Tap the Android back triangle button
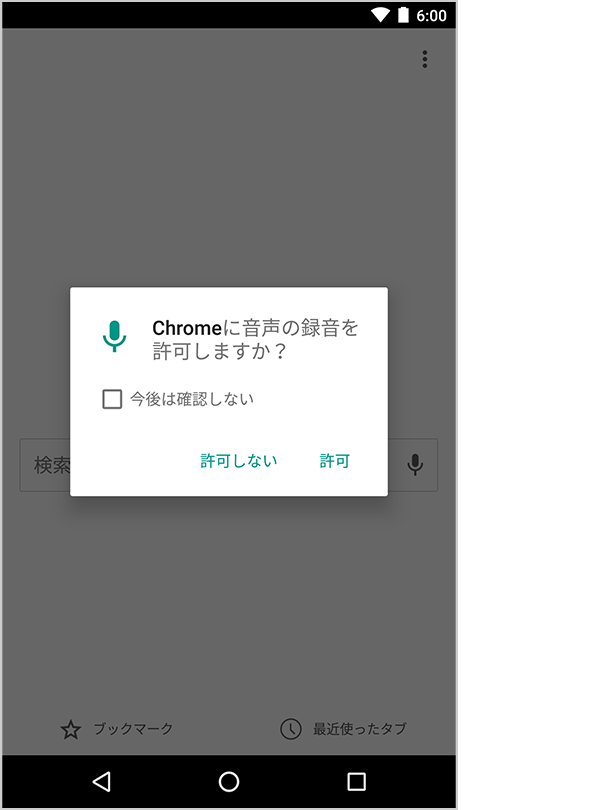 click(x=101, y=782)
